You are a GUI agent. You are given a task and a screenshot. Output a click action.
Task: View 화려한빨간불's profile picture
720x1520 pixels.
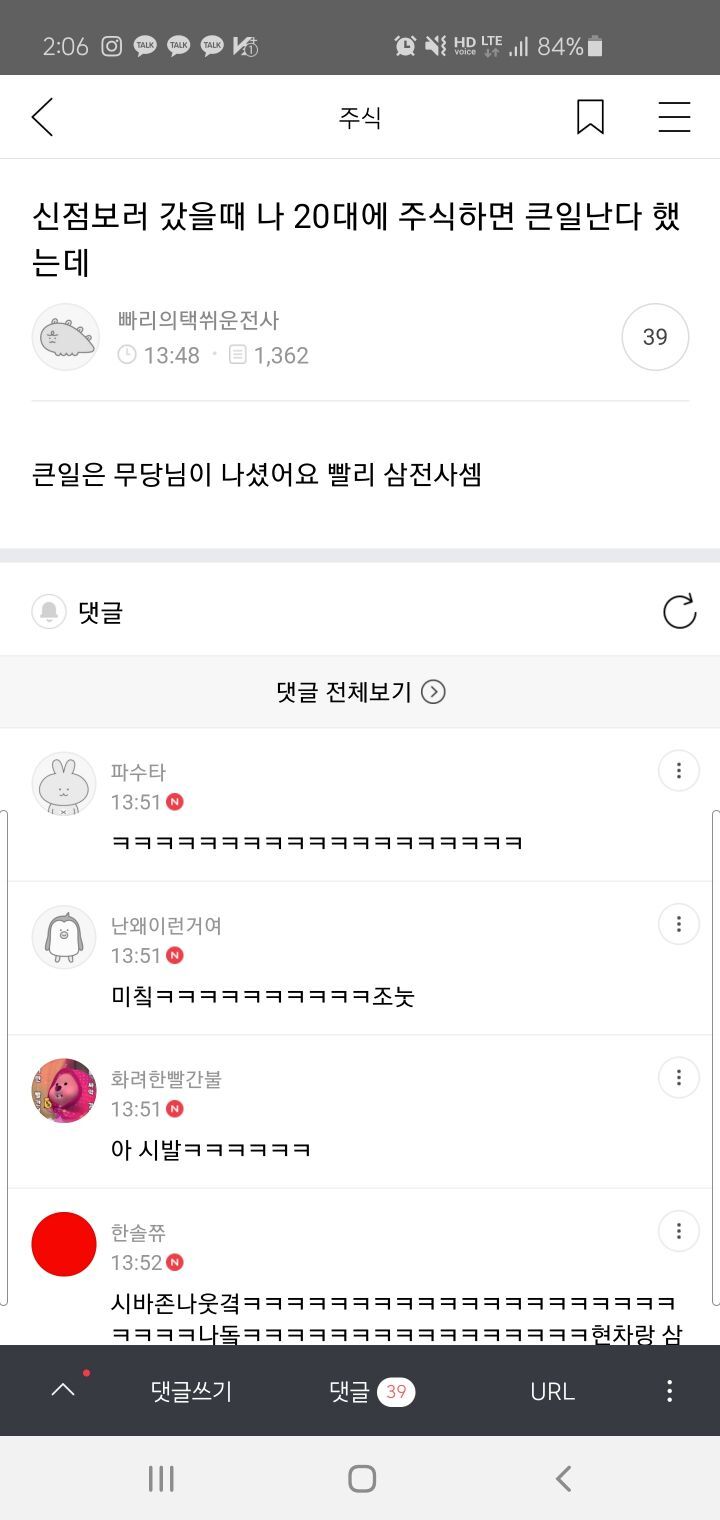tap(64, 1091)
